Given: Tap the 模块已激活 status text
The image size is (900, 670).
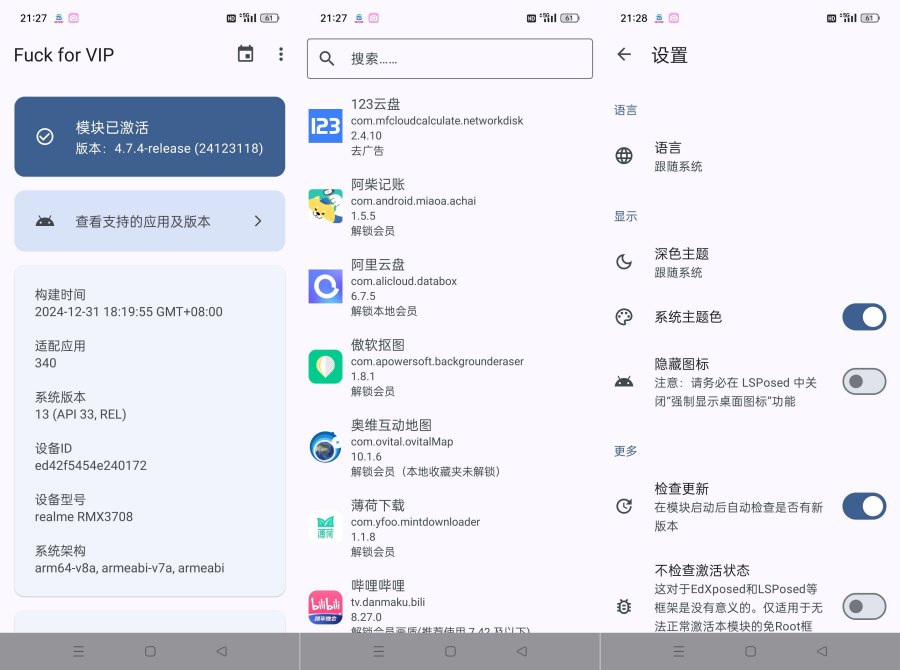Looking at the screenshot, I should [112, 127].
